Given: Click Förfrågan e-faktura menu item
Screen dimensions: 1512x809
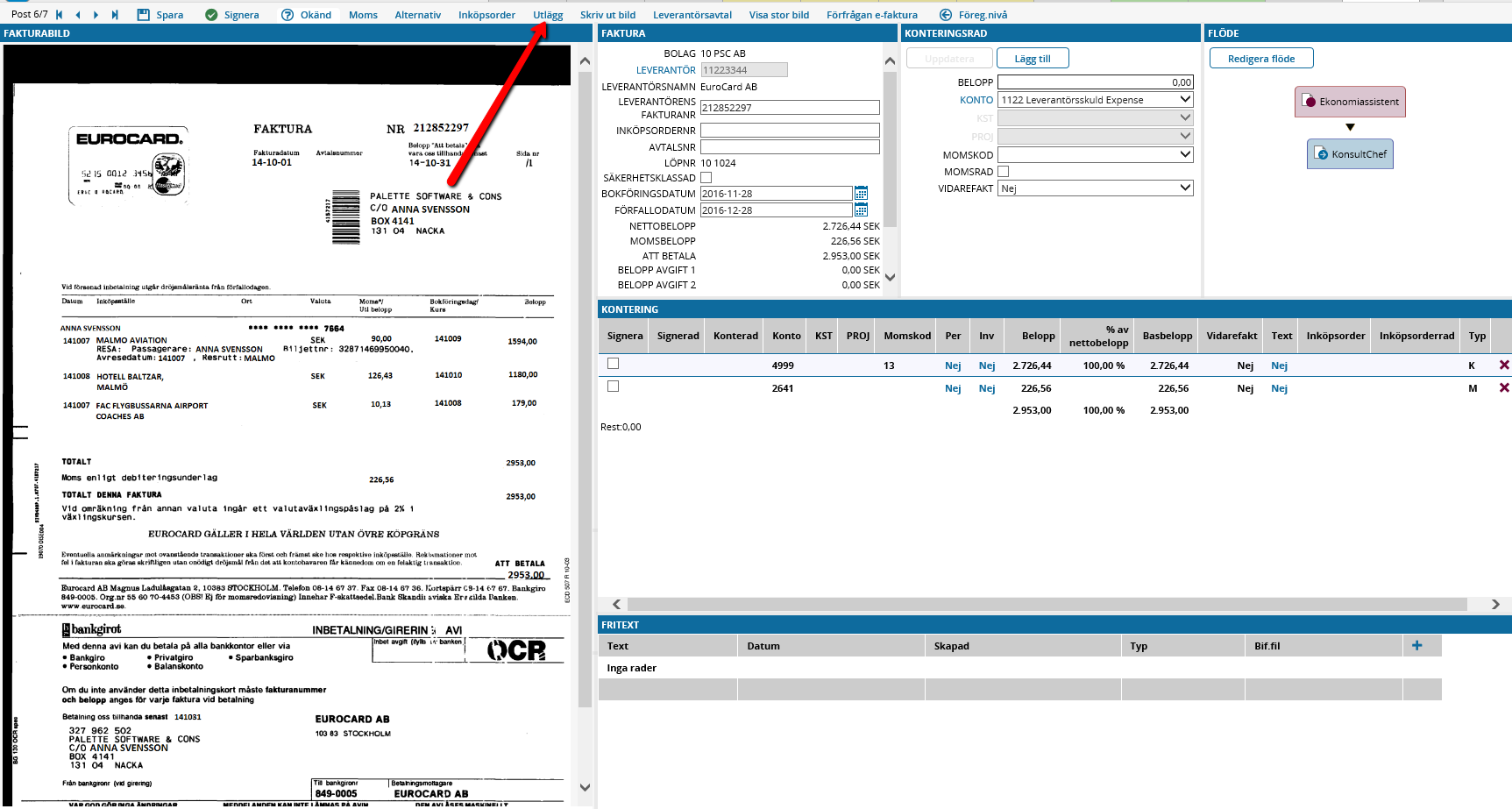Looking at the screenshot, I should (x=872, y=15).
